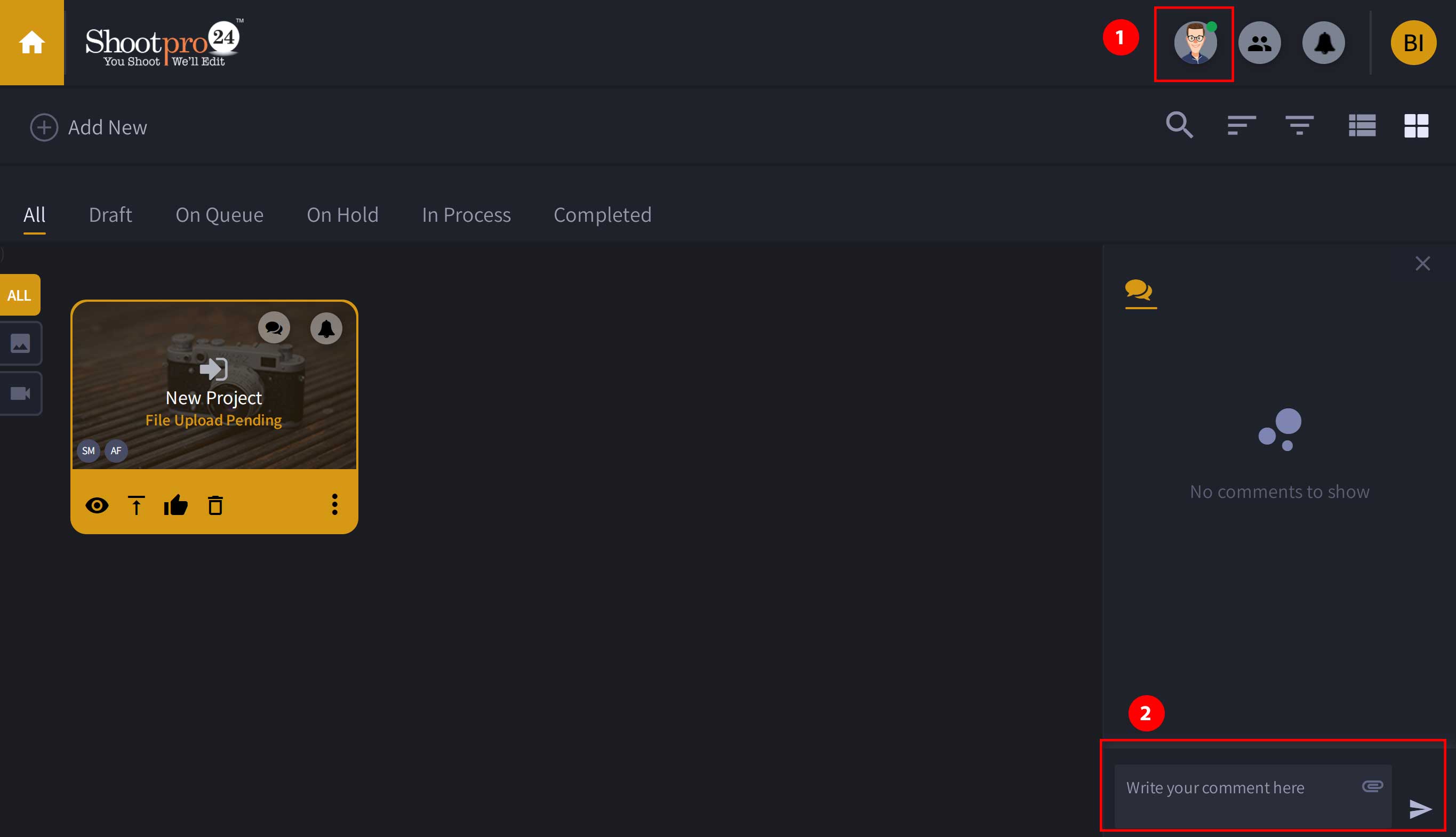Toggle the video filter in the left sidebar

(20, 393)
